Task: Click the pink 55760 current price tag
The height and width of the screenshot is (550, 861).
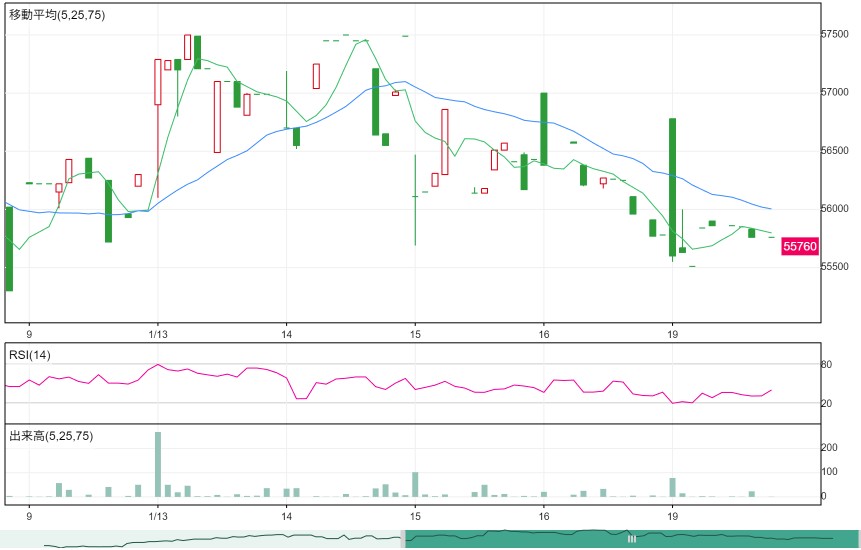Action: point(800,246)
